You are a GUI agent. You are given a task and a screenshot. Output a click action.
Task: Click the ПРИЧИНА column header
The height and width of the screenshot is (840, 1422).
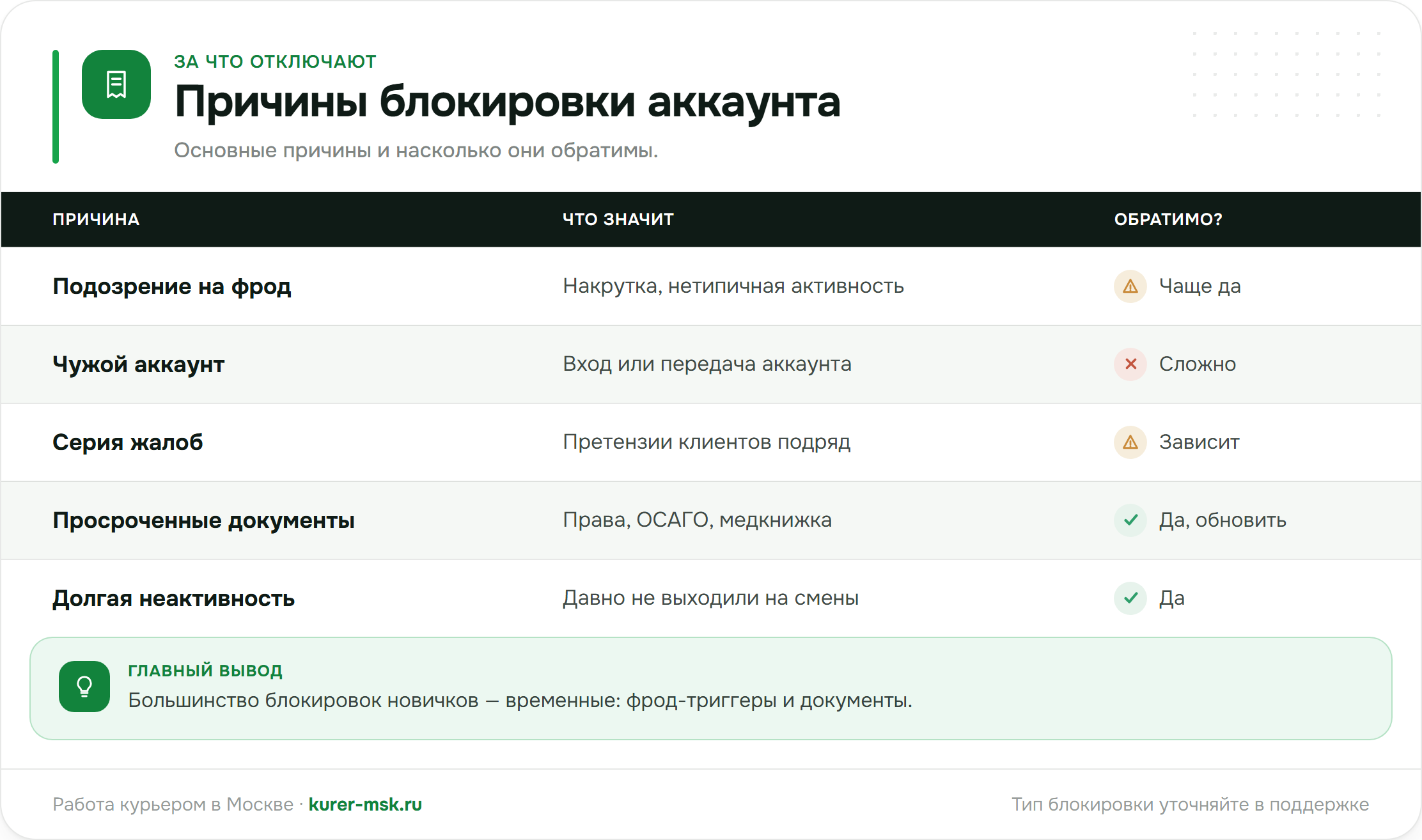coord(96,219)
